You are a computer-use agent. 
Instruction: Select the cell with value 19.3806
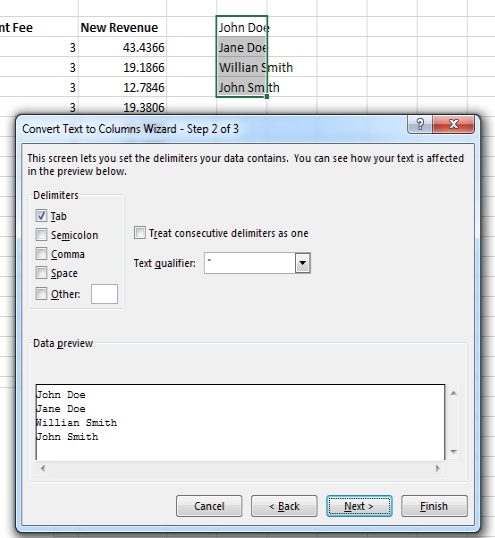tap(122, 106)
